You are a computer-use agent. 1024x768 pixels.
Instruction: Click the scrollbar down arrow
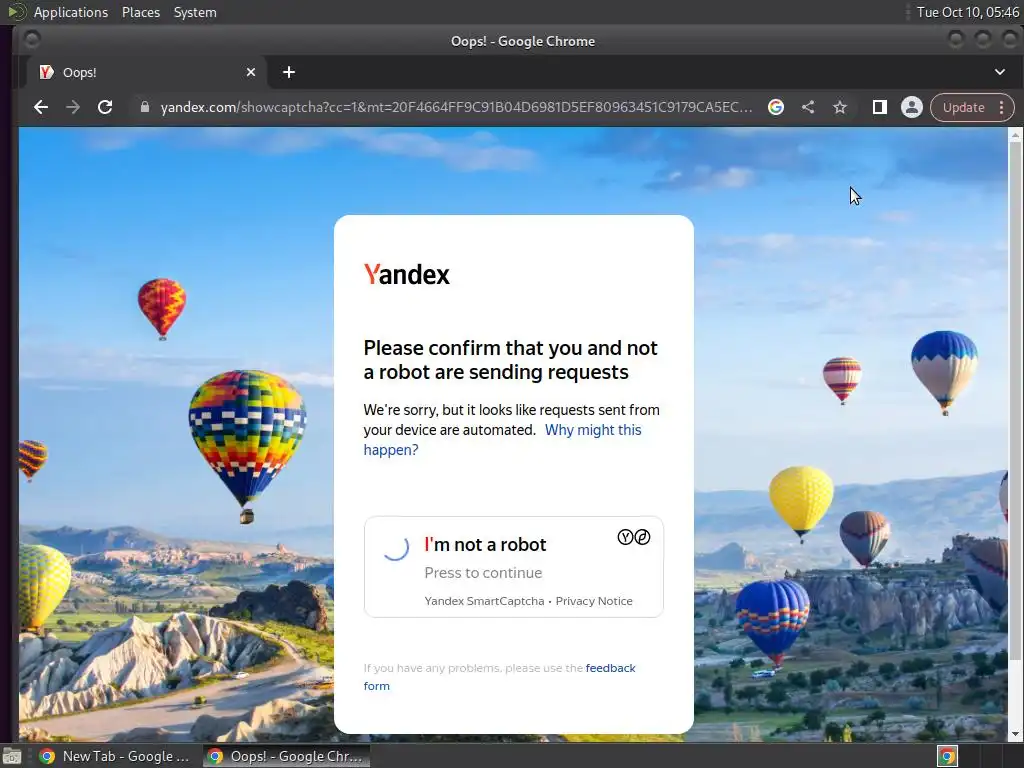(1015, 734)
